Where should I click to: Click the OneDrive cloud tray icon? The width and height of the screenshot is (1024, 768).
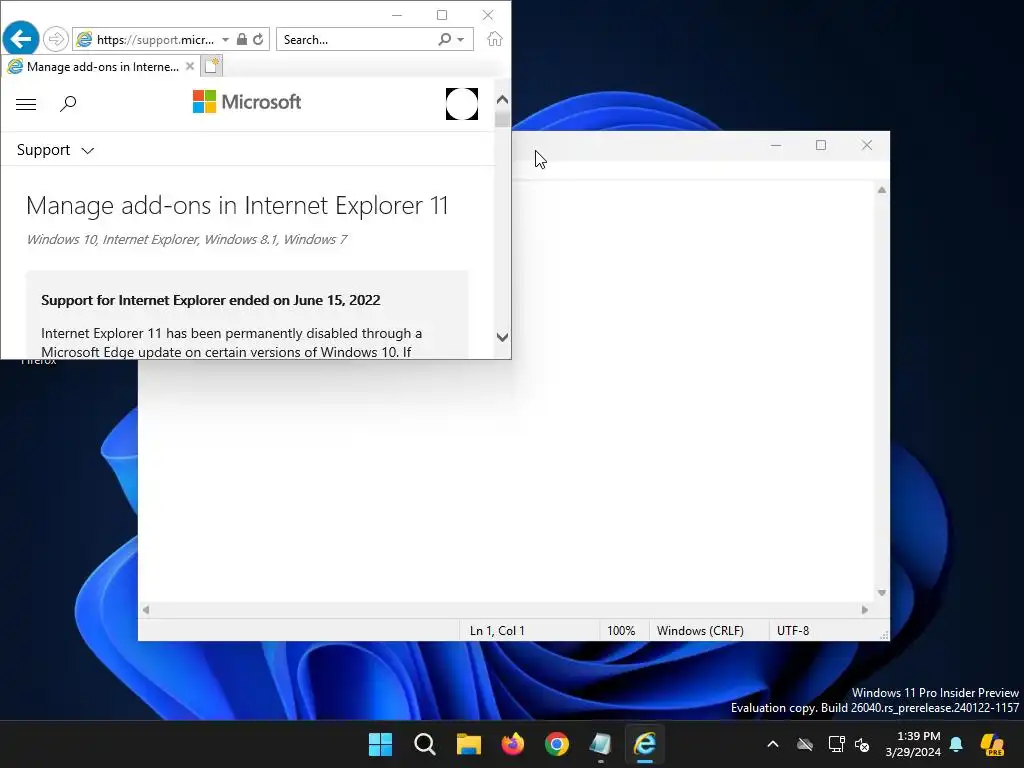(x=805, y=744)
